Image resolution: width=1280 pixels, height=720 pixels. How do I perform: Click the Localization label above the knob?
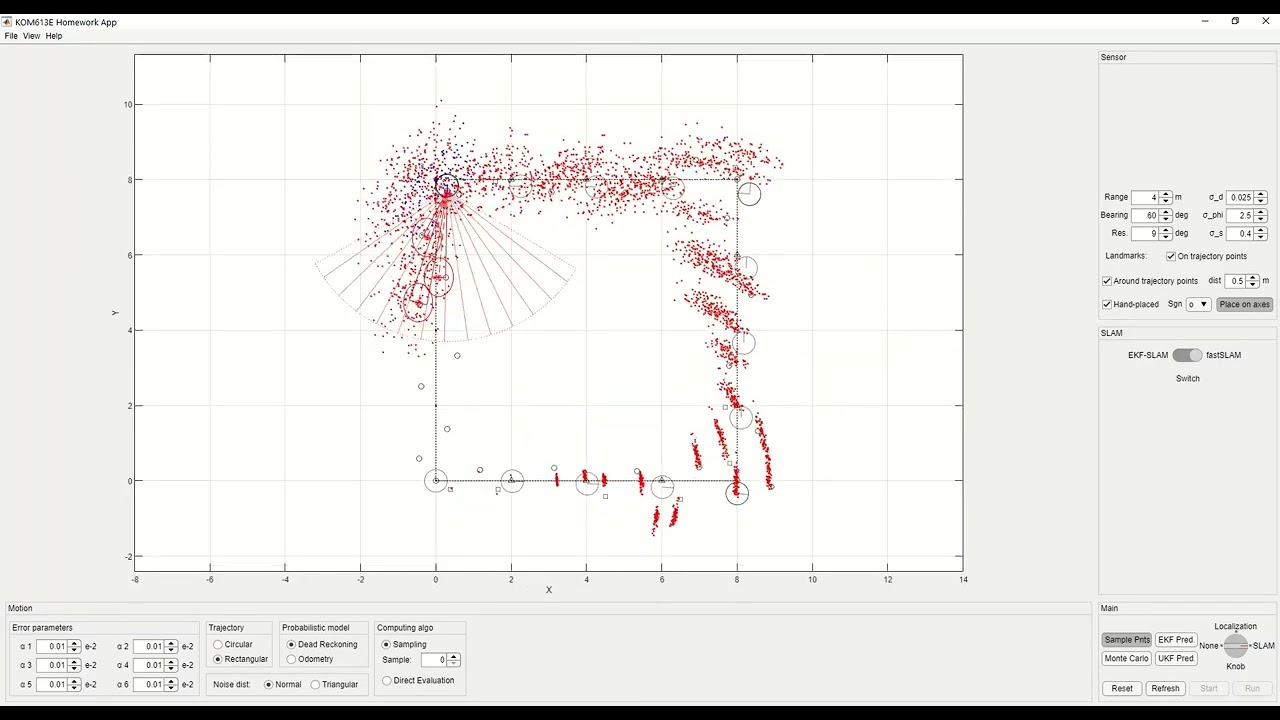[x=1236, y=627]
